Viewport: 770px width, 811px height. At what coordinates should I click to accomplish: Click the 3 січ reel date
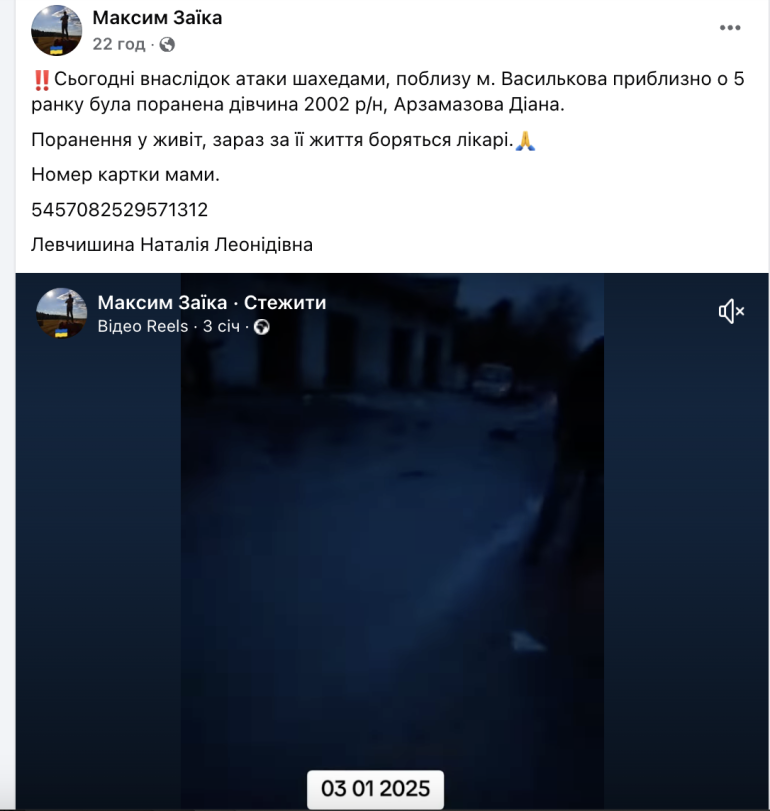[x=221, y=326]
